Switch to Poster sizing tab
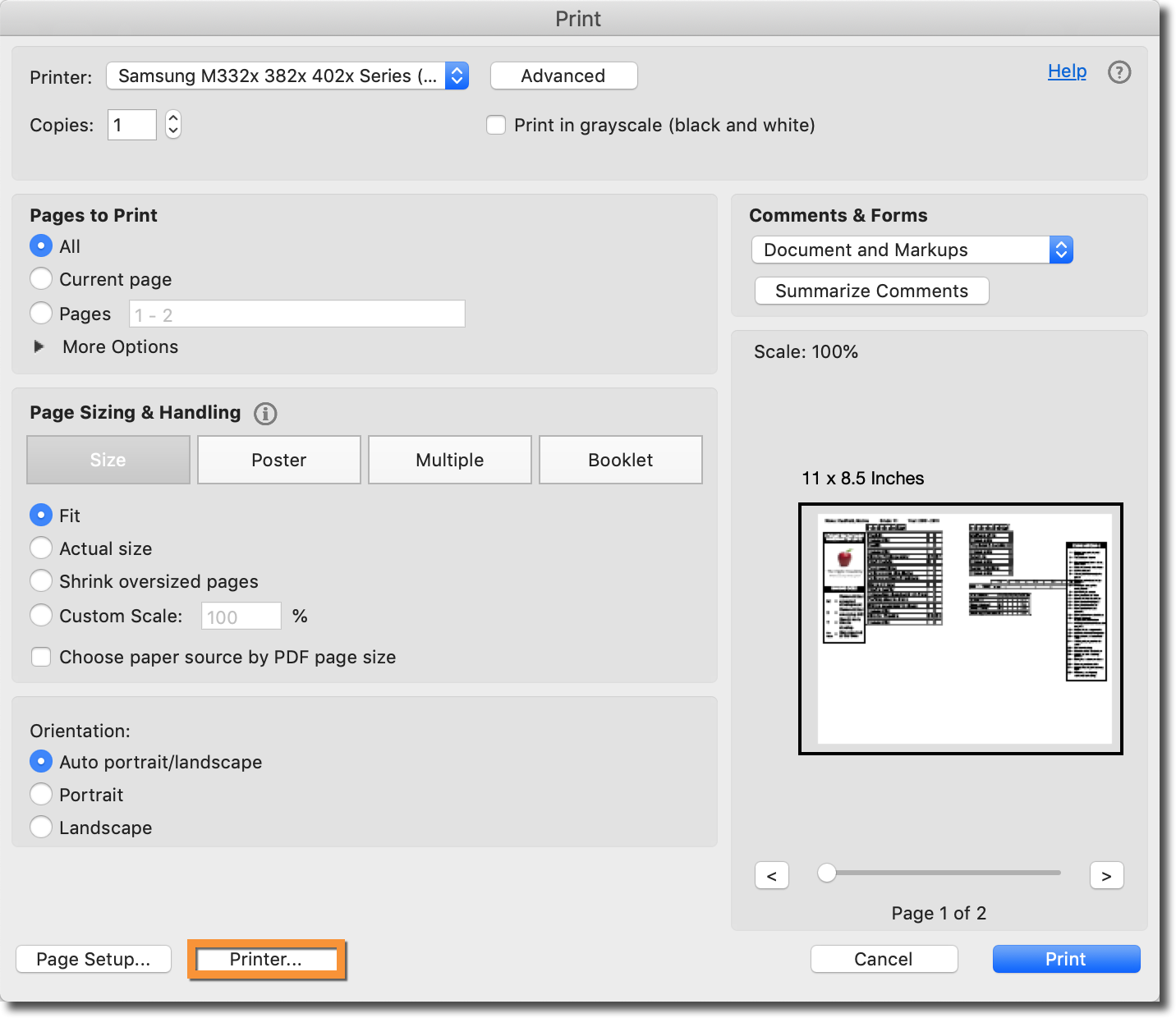This screenshot has width=1176, height=1018. [x=279, y=460]
